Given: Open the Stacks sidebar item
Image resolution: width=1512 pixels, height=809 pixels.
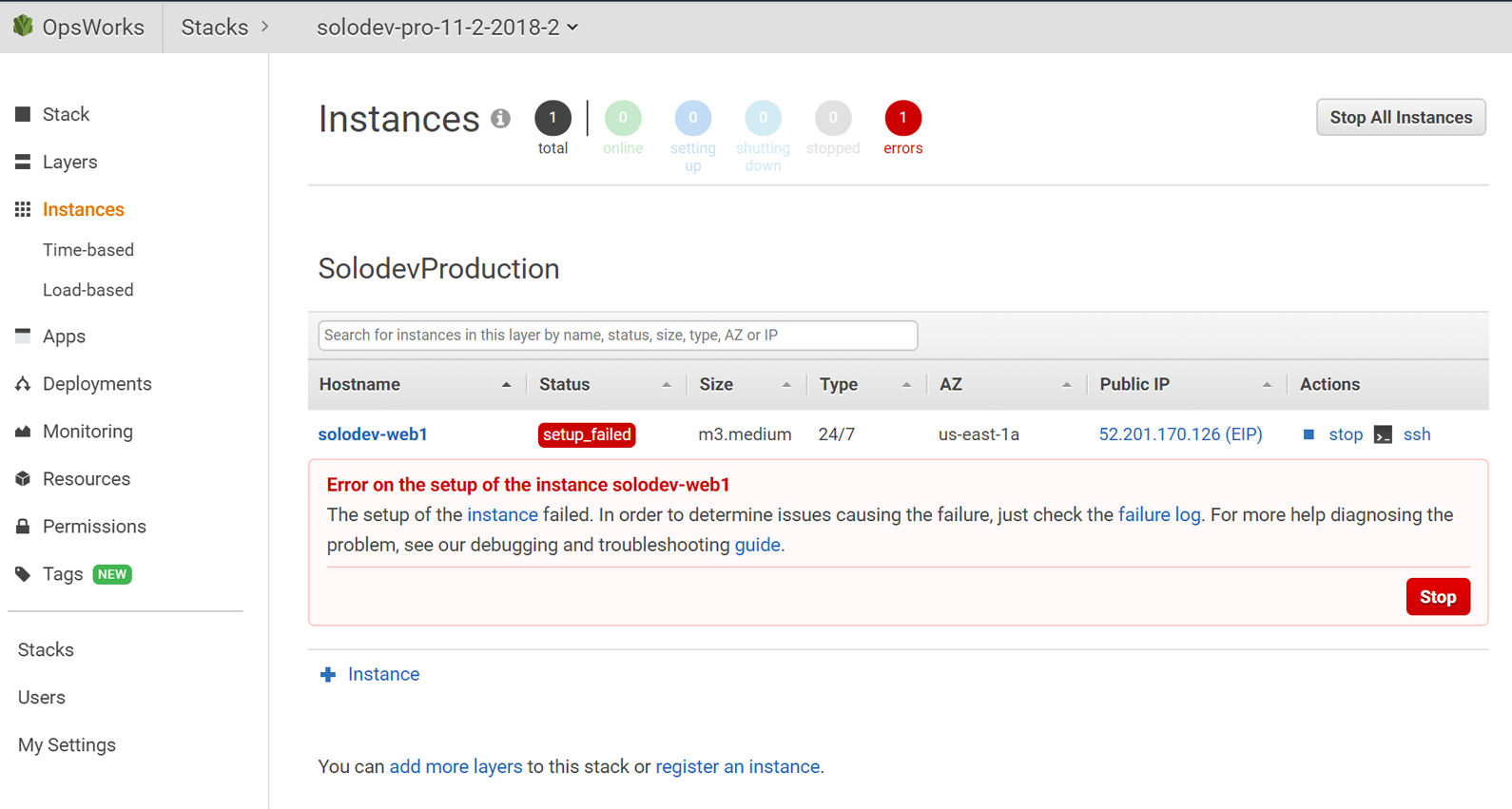Looking at the screenshot, I should click(x=46, y=650).
